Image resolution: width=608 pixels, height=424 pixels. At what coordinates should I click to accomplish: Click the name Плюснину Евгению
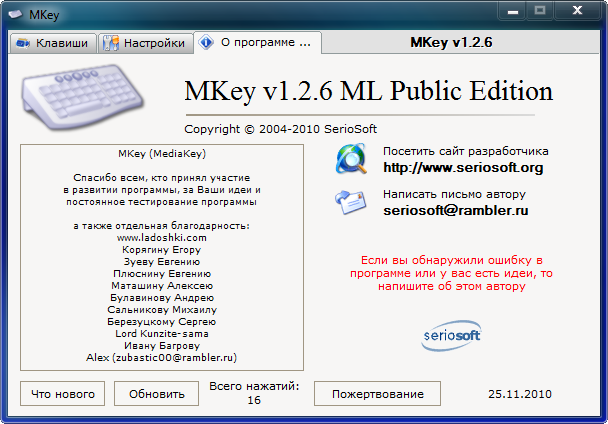tap(162, 274)
